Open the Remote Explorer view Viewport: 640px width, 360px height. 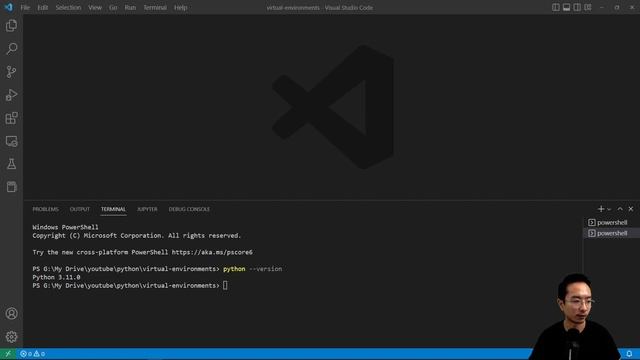(11, 141)
